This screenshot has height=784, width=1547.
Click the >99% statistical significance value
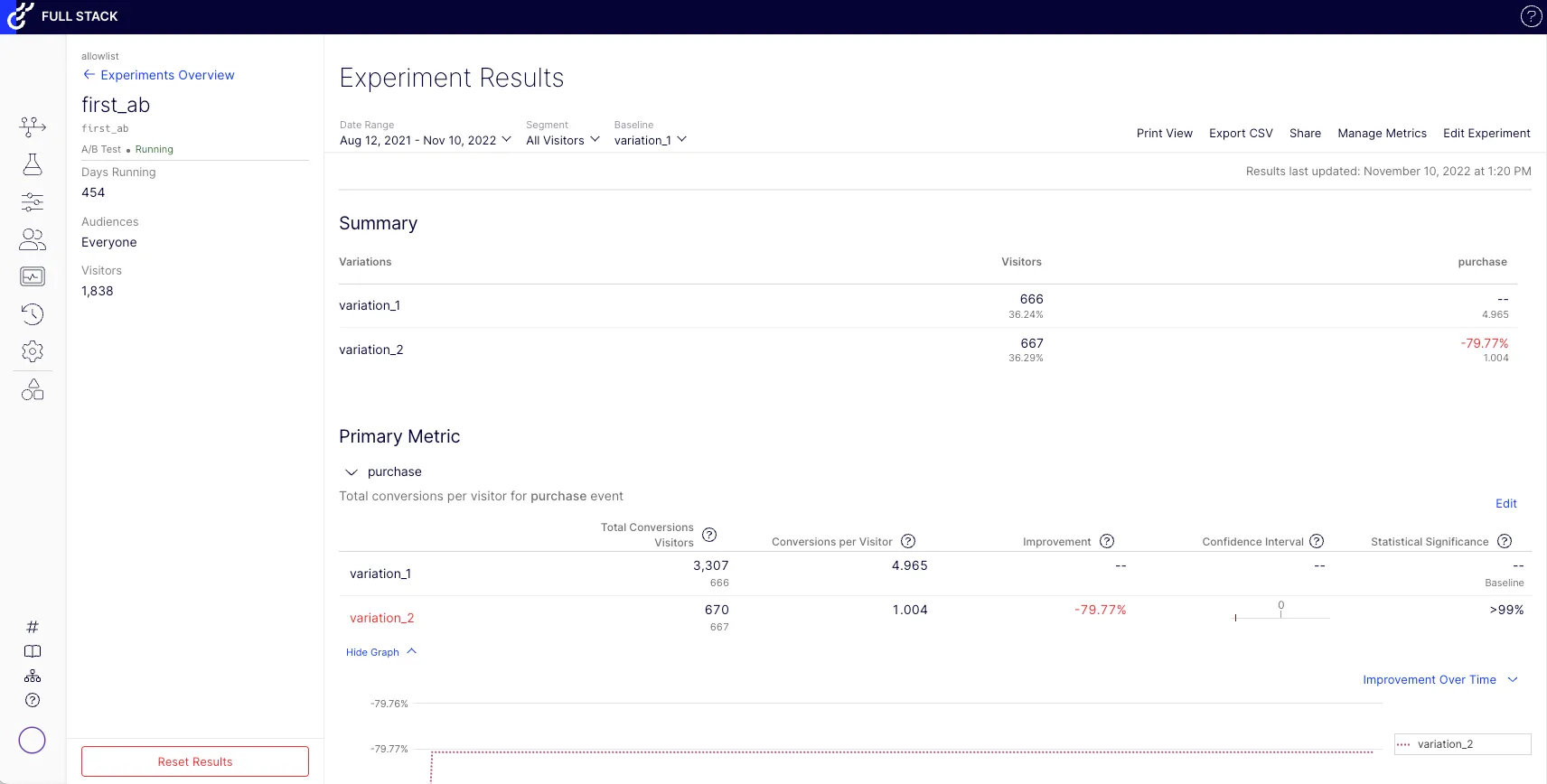[1506, 610]
